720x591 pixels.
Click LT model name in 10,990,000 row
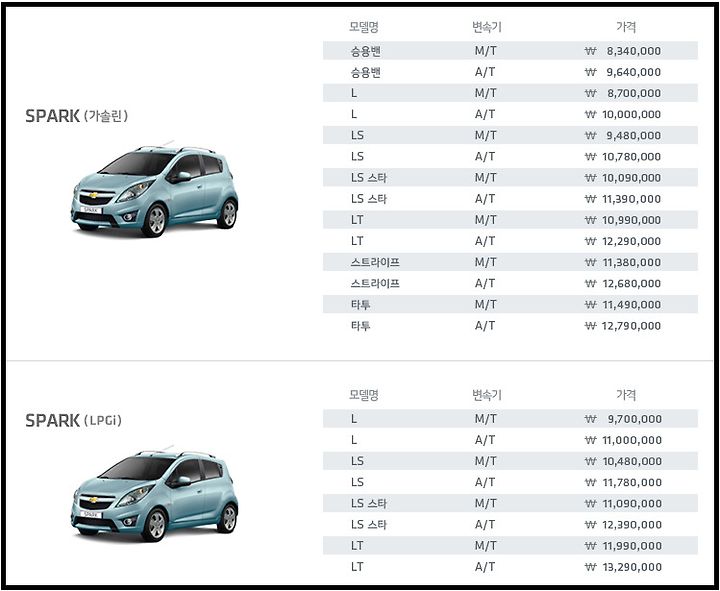click(x=357, y=220)
